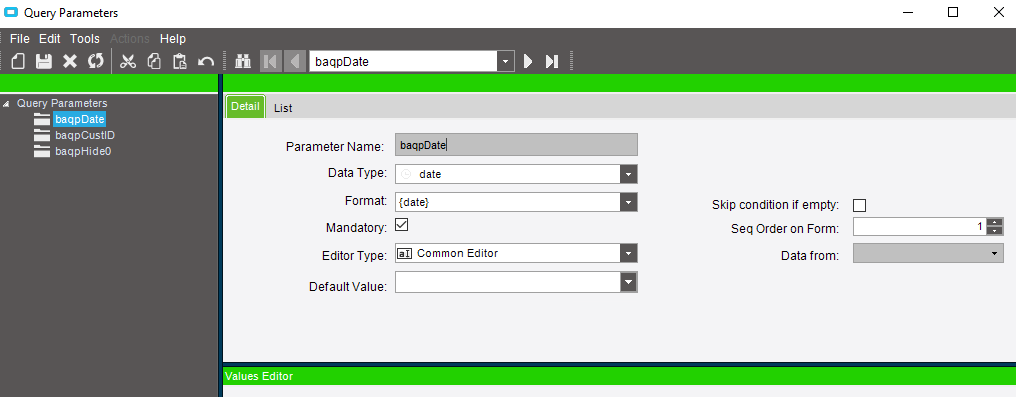The width and height of the screenshot is (1016, 397).
Task: Open the File menu
Action: (x=20, y=39)
